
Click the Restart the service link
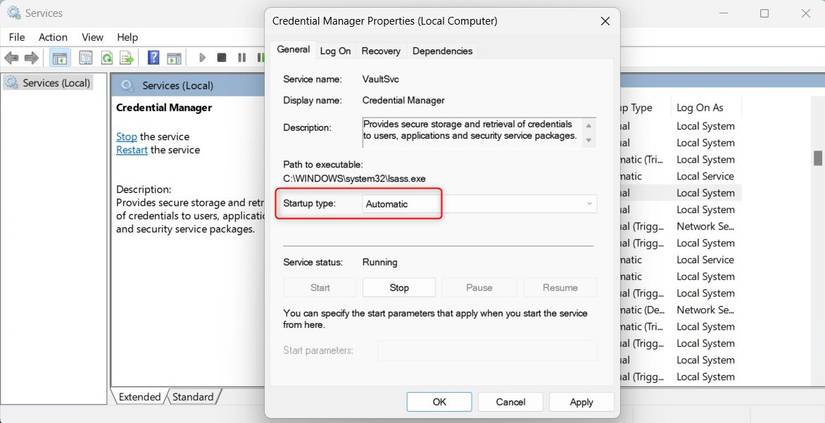pyautogui.click(x=132, y=150)
